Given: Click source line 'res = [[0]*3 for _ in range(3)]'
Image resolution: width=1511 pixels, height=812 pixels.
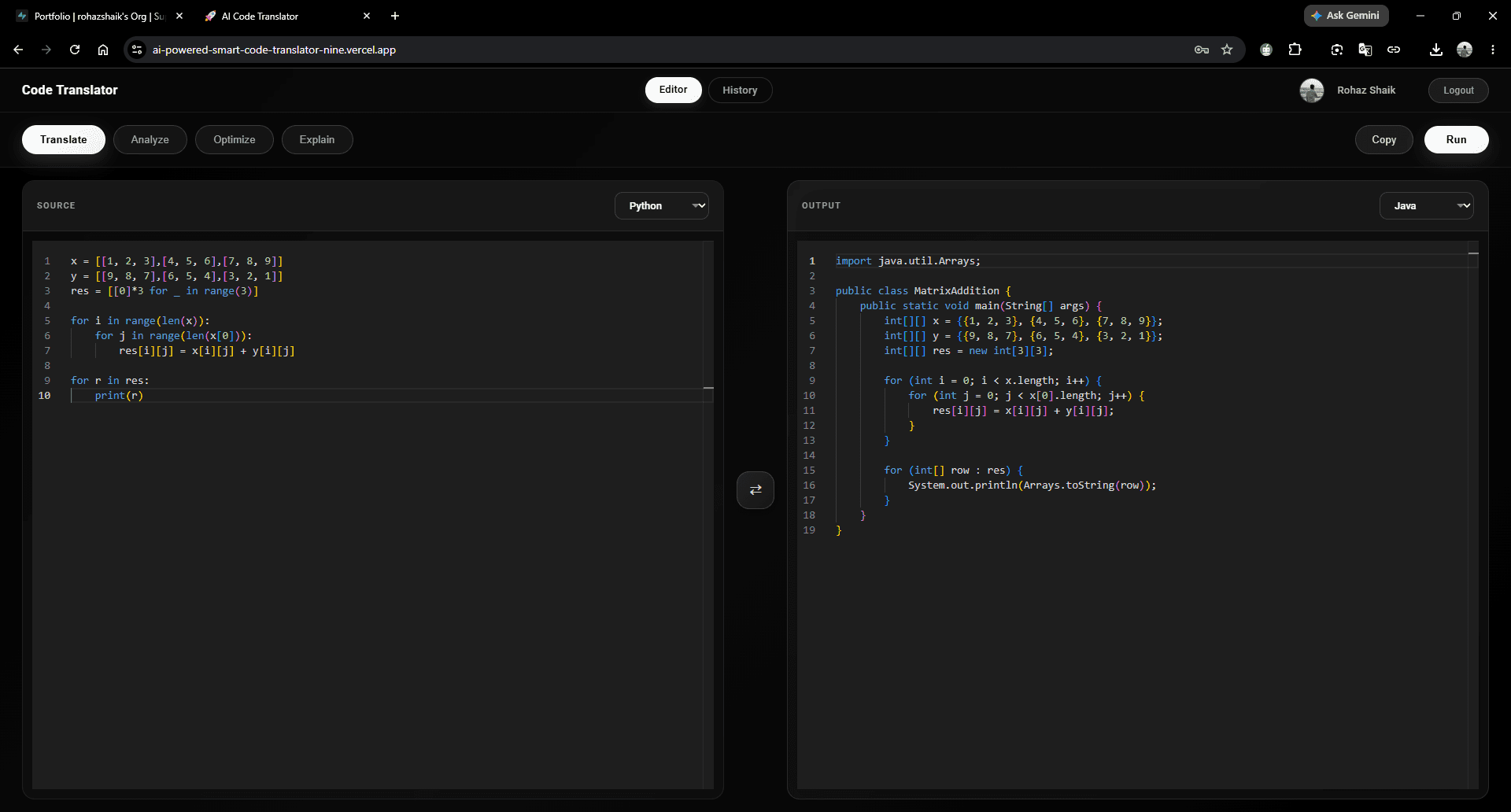Looking at the screenshot, I should pyautogui.click(x=164, y=290).
